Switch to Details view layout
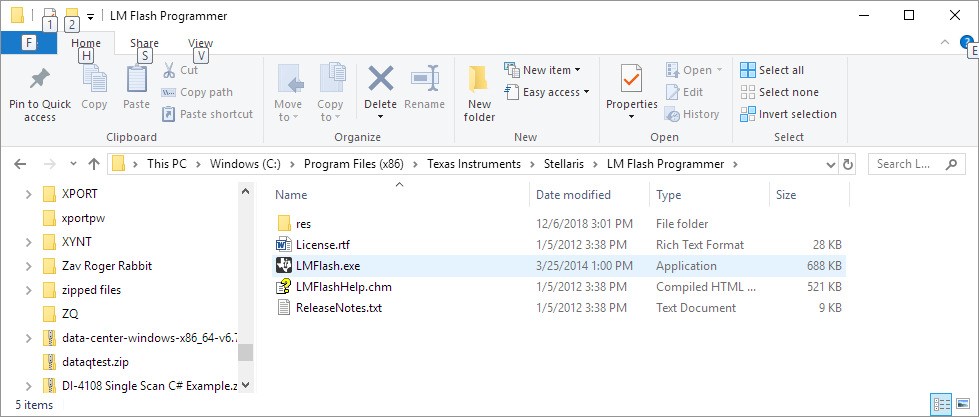This screenshot has width=979, height=417. (x=941, y=404)
